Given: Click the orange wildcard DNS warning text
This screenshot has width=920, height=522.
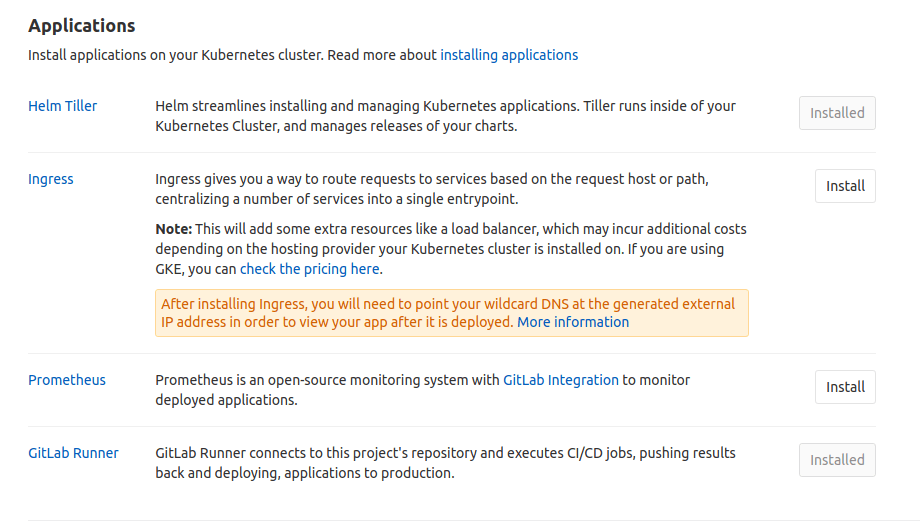Looking at the screenshot, I should click(448, 313).
